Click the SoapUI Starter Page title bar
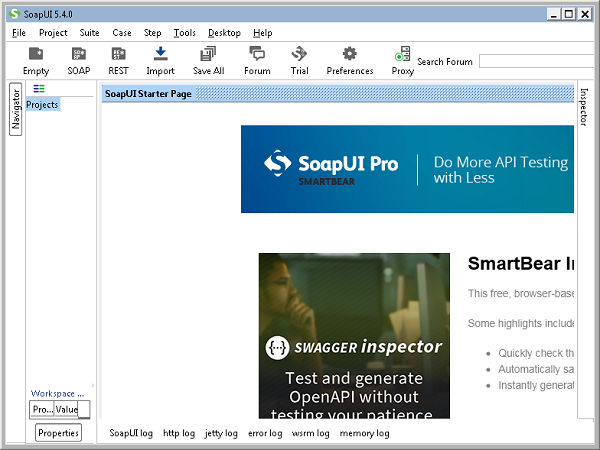The width and height of the screenshot is (600, 450). [338, 94]
